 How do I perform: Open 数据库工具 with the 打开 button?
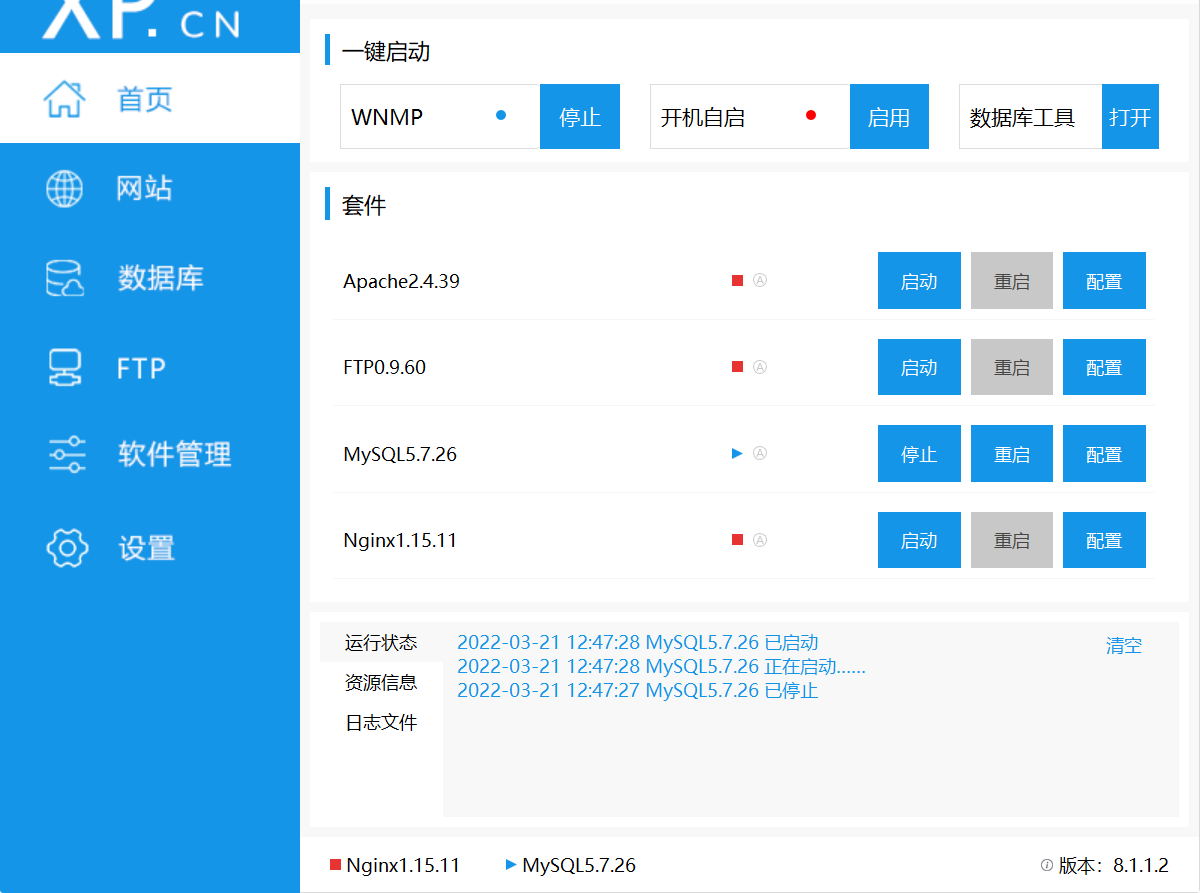click(1130, 116)
